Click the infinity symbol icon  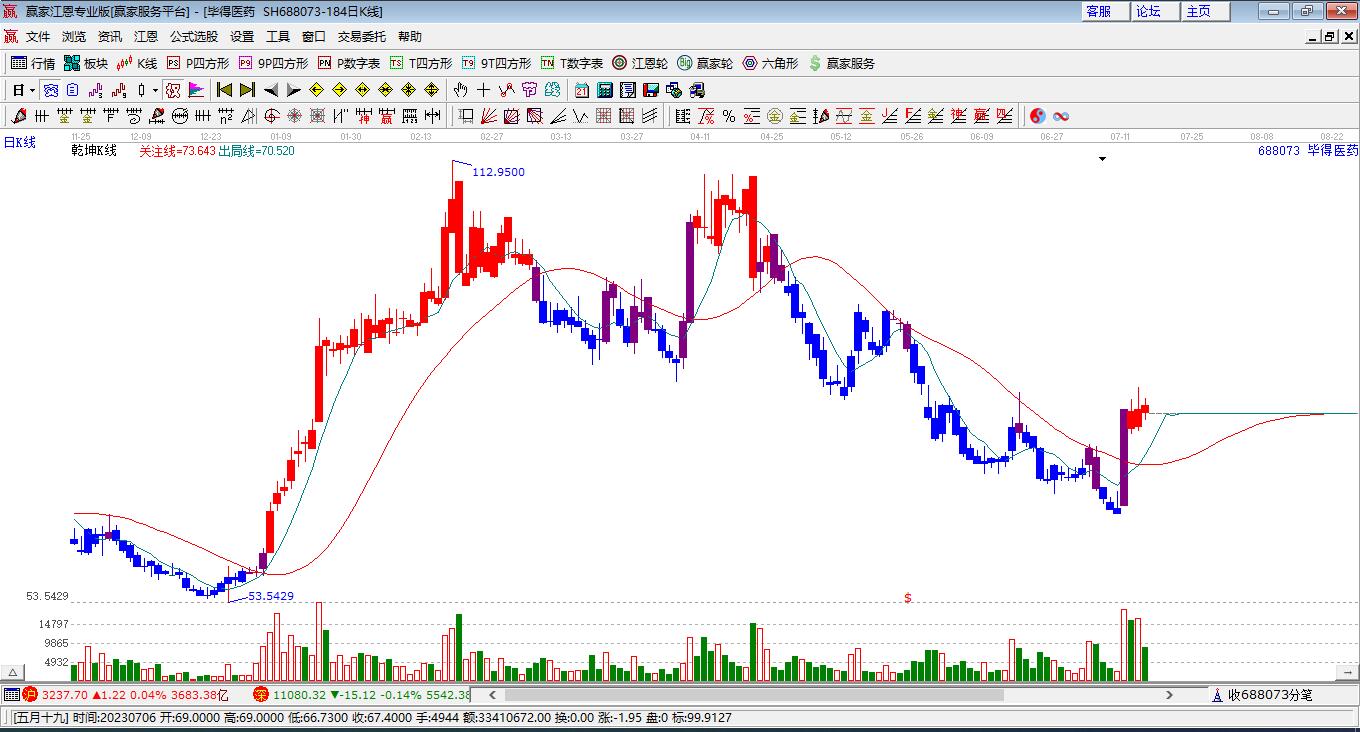click(1061, 116)
